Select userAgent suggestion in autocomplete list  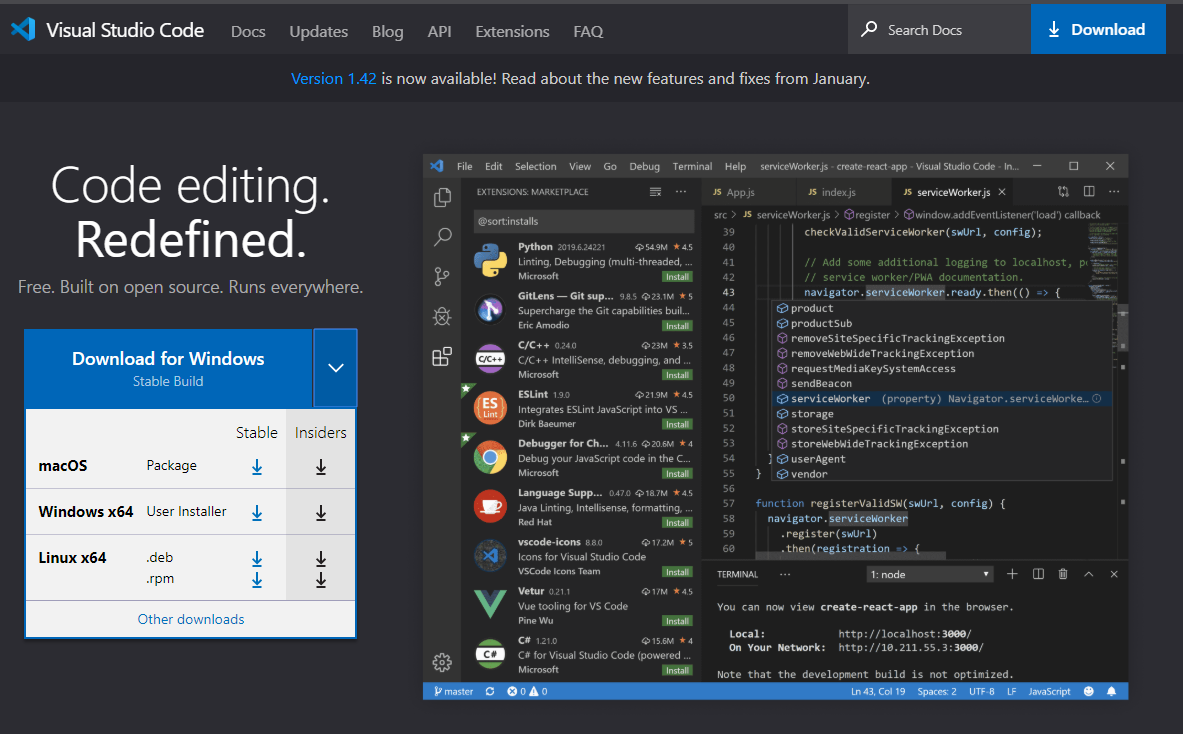pyautogui.click(x=940, y=459)
